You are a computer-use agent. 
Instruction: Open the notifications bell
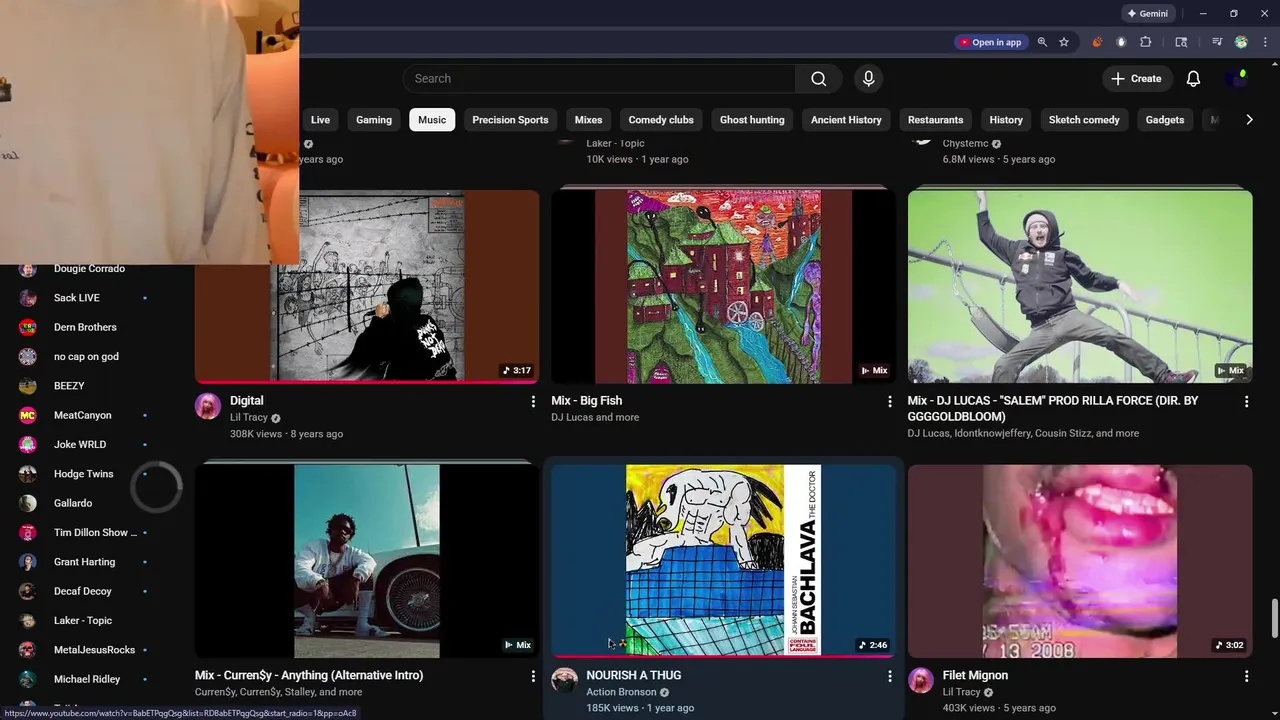click(1193, 79)
